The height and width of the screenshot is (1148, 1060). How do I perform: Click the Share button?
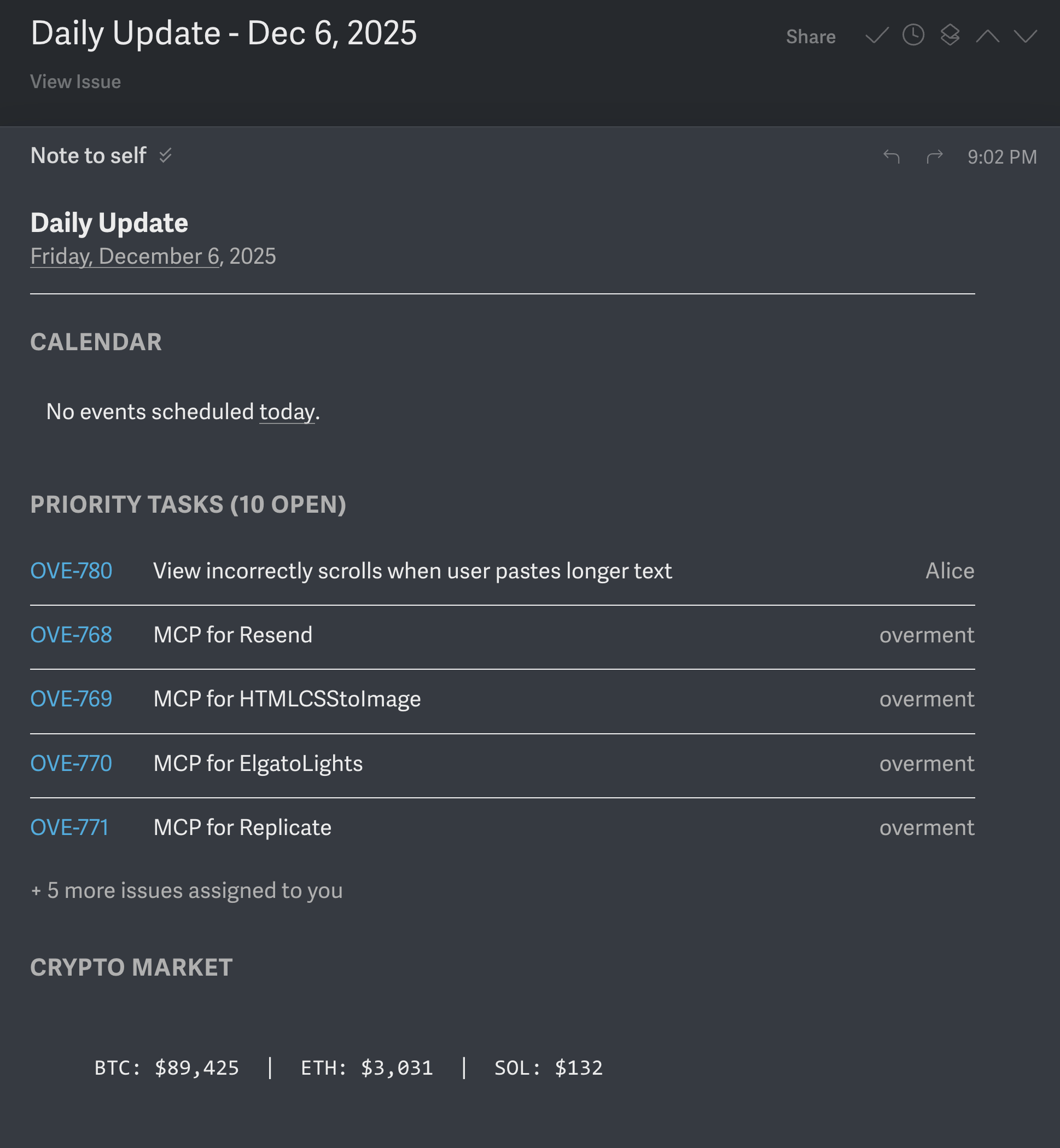810,37
